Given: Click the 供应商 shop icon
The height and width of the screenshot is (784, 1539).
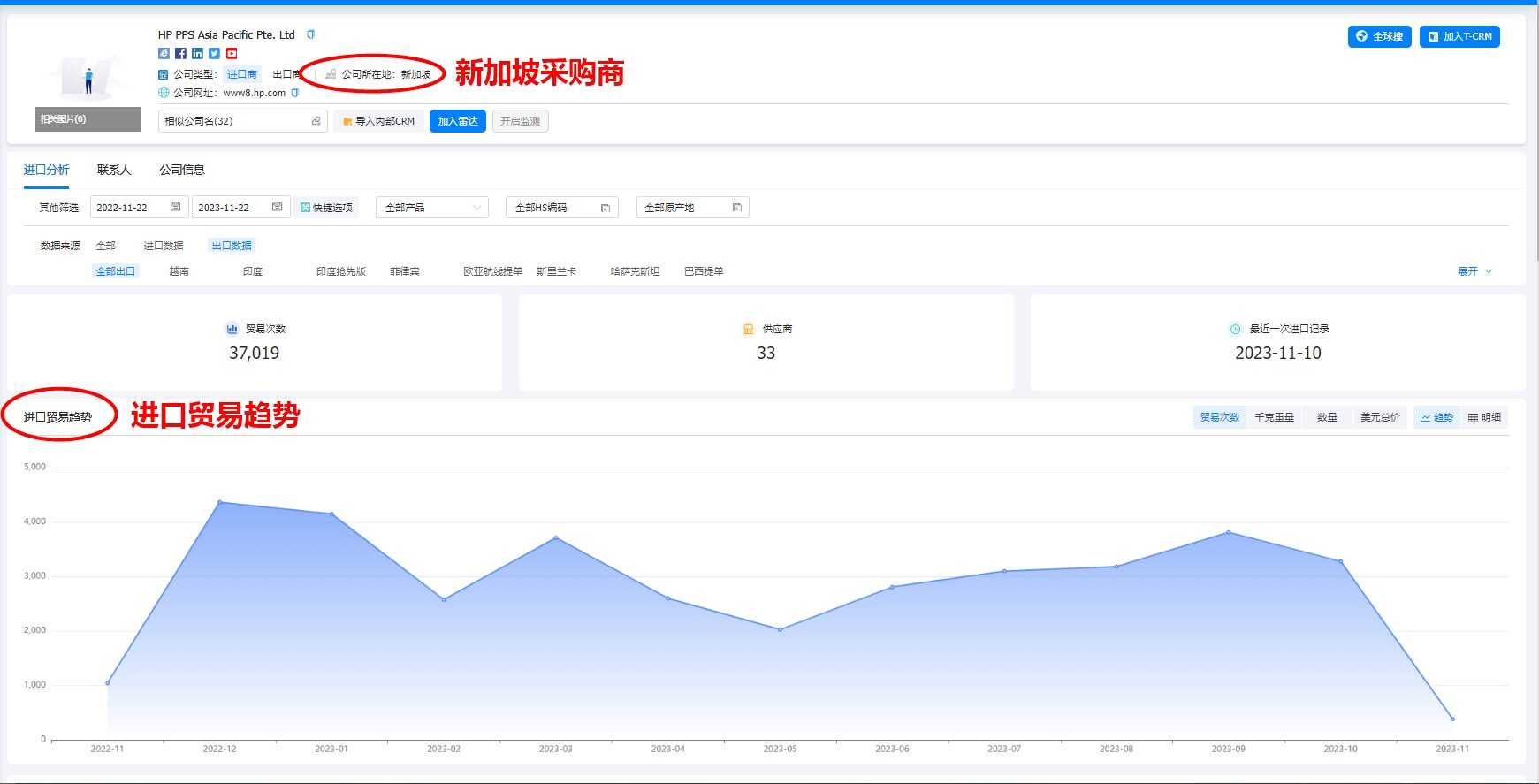Looking at the screenshot, I should [x=748, y=329].
